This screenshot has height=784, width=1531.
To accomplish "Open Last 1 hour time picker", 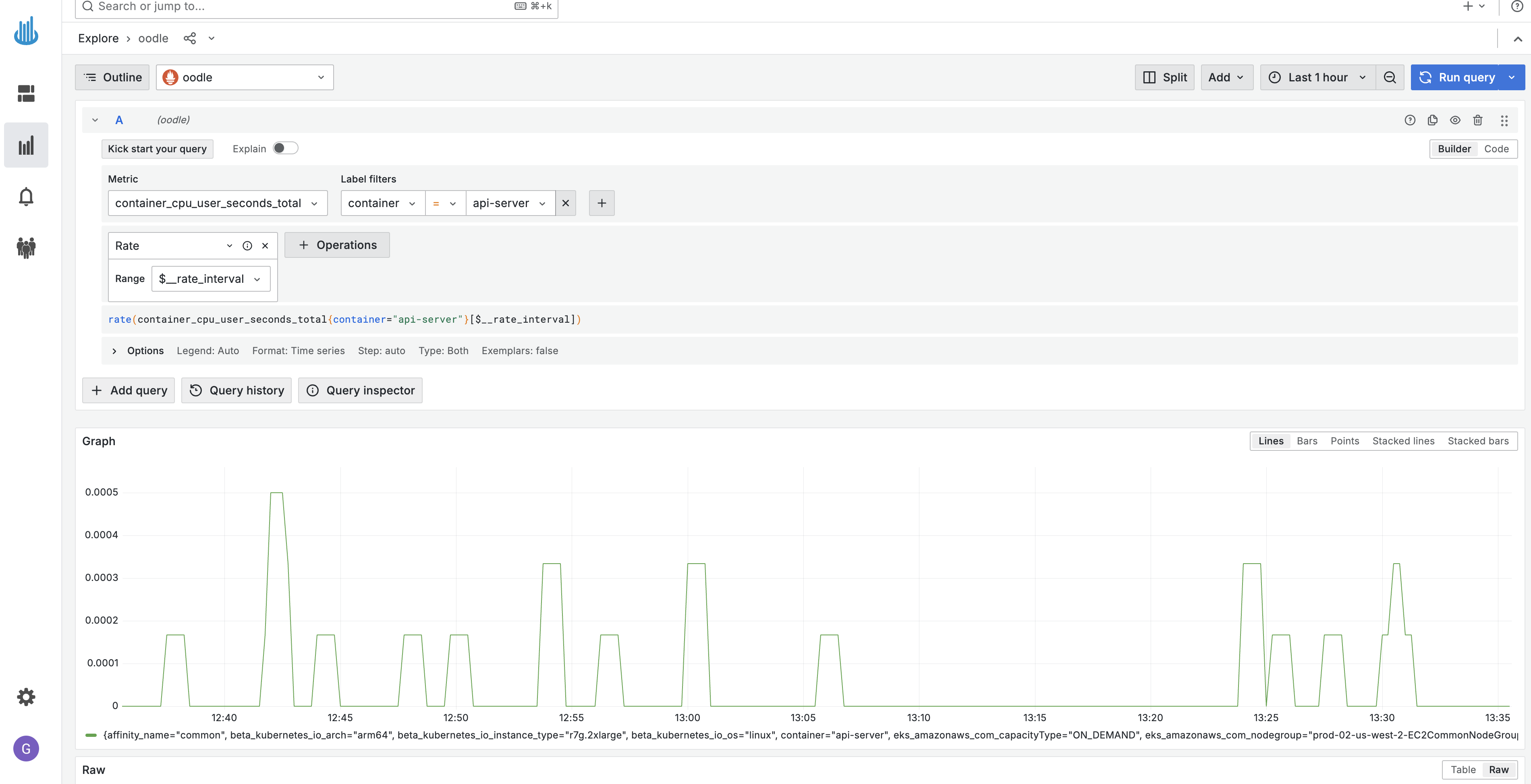I will pyautogui.click(x=1317, y=77).
